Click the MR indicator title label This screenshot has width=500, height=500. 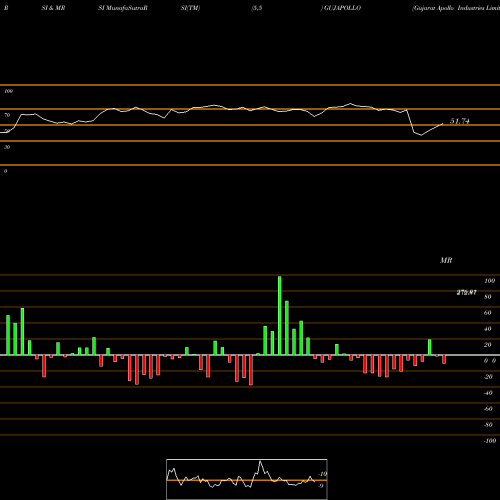pyautogui.click(x=446, y=260)
